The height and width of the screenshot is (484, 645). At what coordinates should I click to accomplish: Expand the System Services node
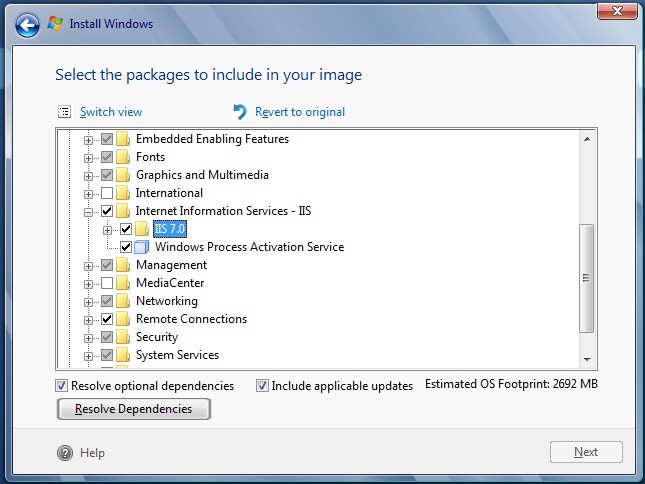click(88, 356)
